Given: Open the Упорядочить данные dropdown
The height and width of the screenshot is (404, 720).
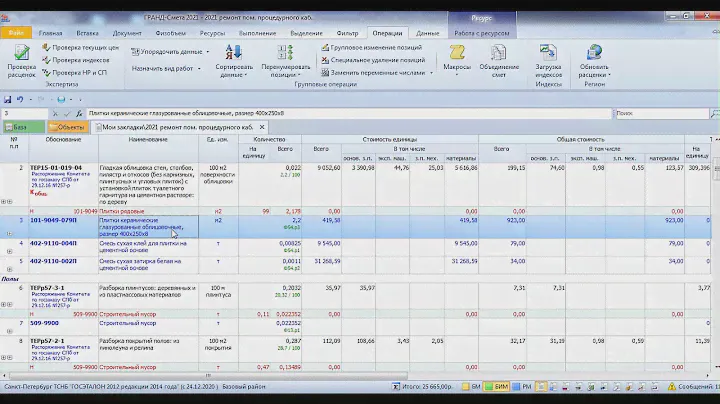Looking at the screenshot, I should point(170,50).
